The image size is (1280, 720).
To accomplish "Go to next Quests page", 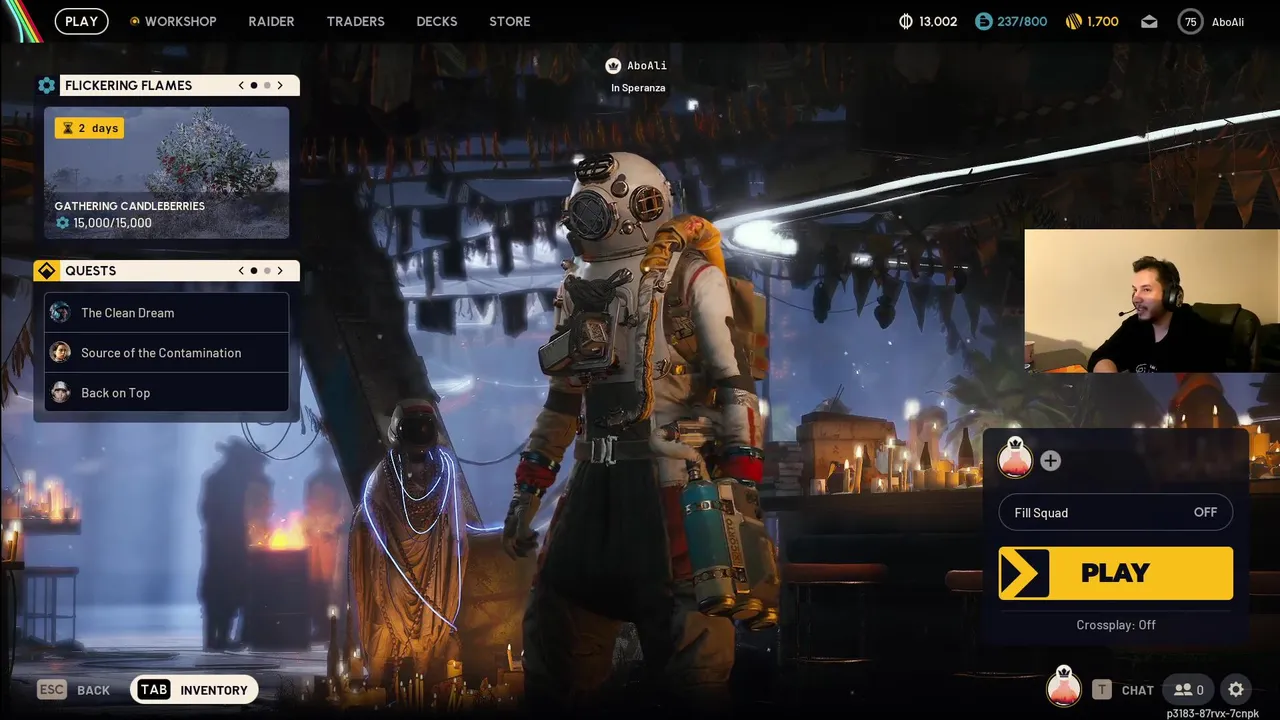I will (280, 271).
